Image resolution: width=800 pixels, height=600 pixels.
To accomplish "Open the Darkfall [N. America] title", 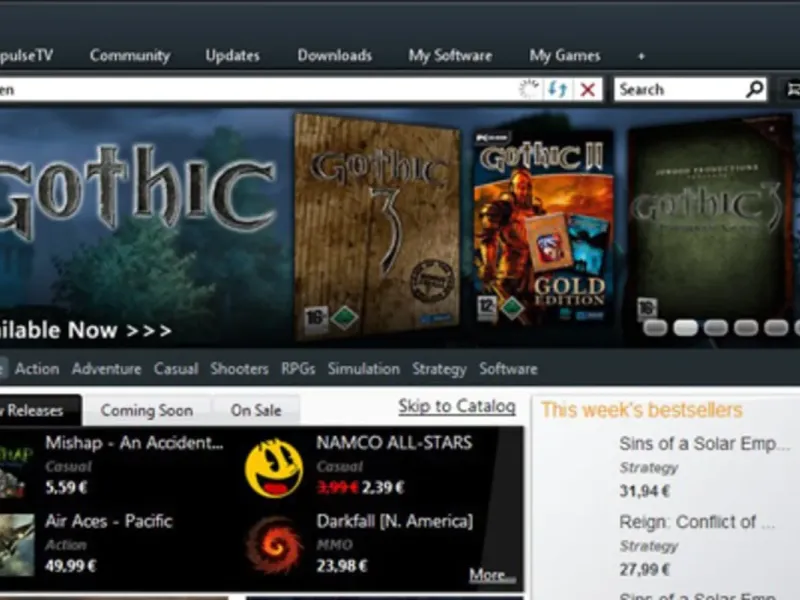I will [395, 521].
